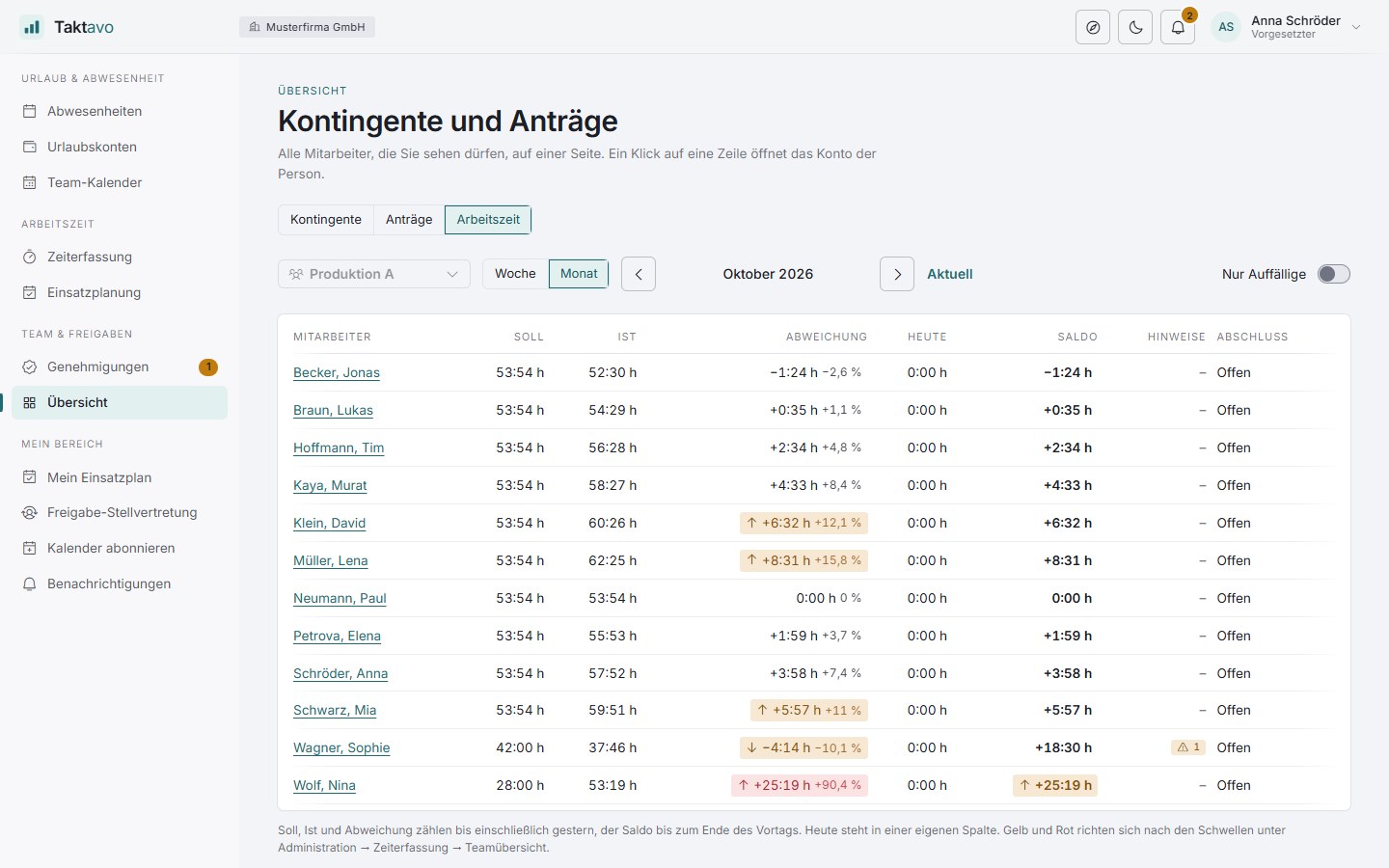Click the +25:19 h deviation for Wolf, Nina
The height and width of the screenshot is (868, 1389).
coord(800,785)
